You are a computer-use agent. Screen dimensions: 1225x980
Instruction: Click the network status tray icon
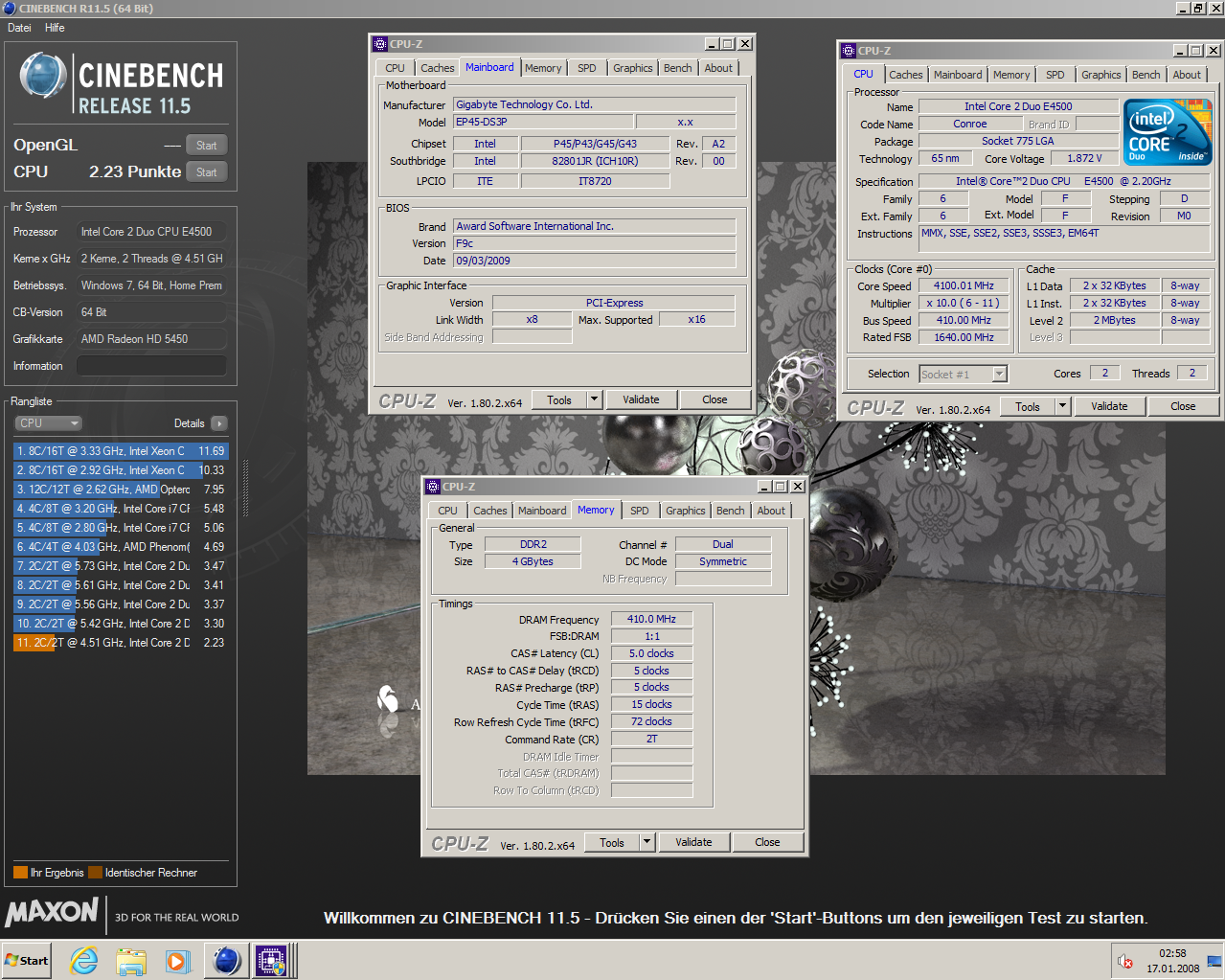coord(1214,961)
